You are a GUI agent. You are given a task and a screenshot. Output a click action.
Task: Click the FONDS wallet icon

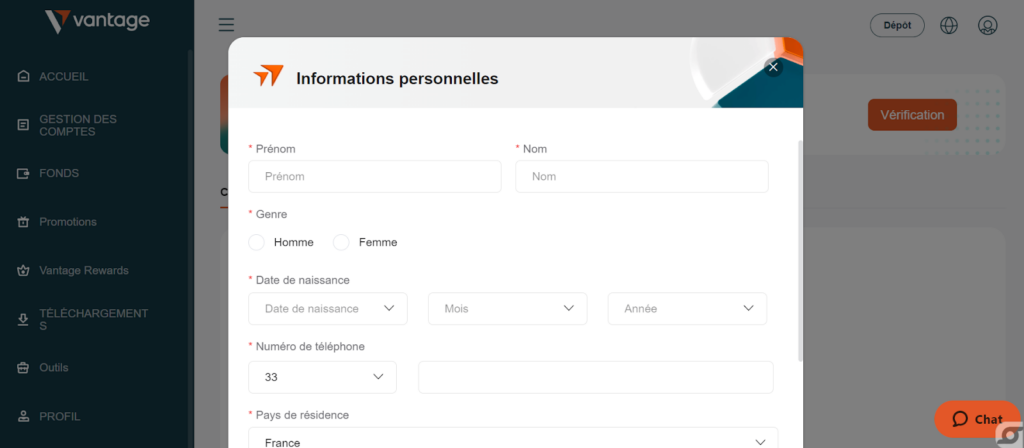pos(24,174)
